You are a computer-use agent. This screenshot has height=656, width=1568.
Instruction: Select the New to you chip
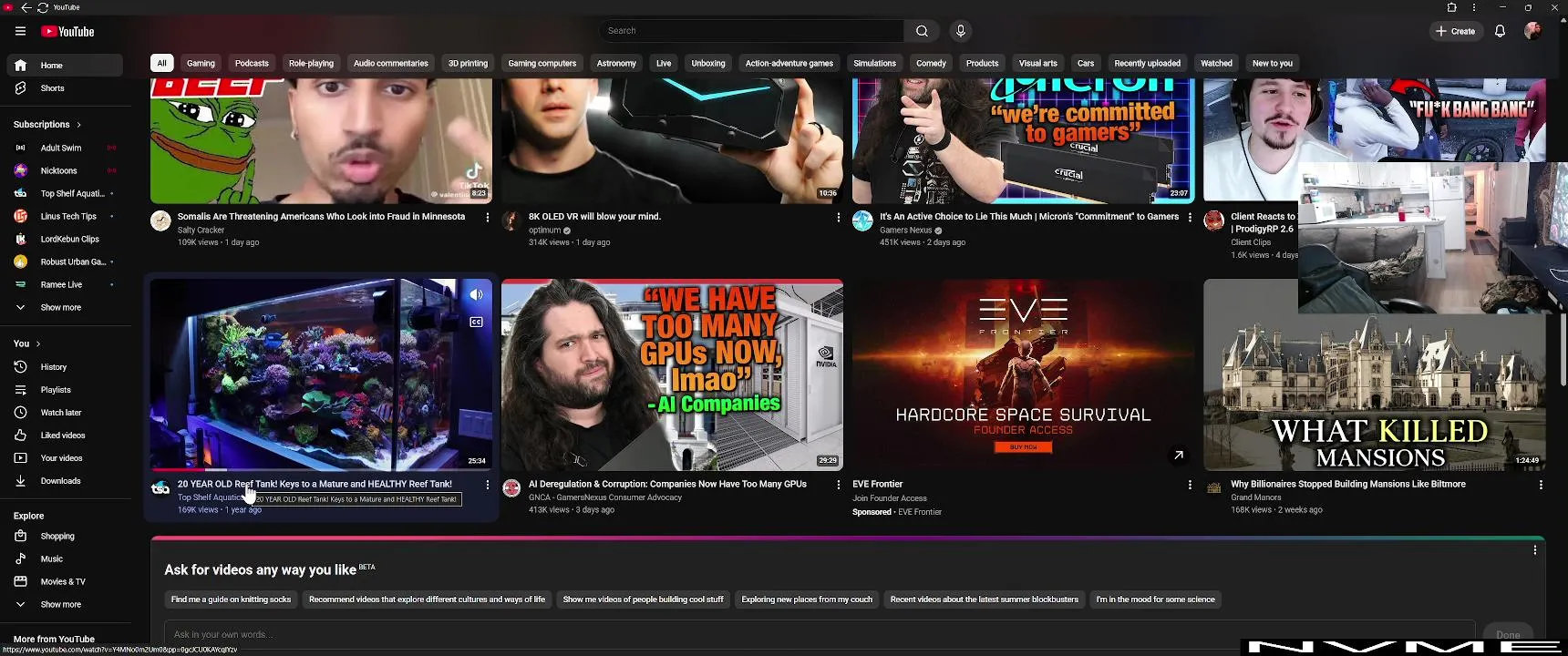(1273, 64)
